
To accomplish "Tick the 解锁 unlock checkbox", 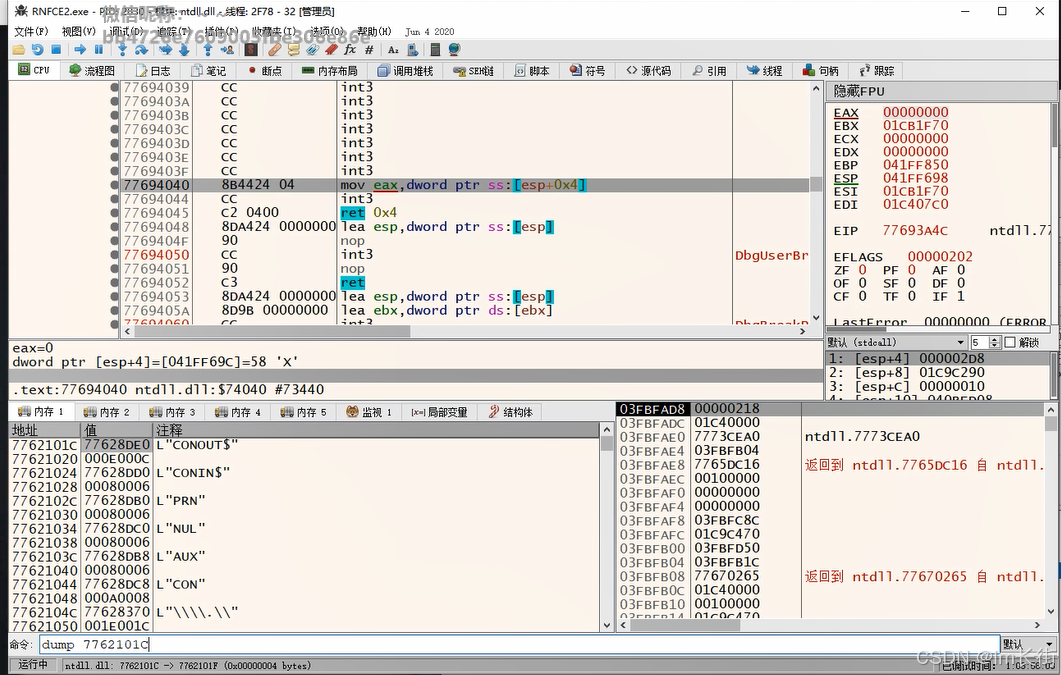I will coord(1010,342).
